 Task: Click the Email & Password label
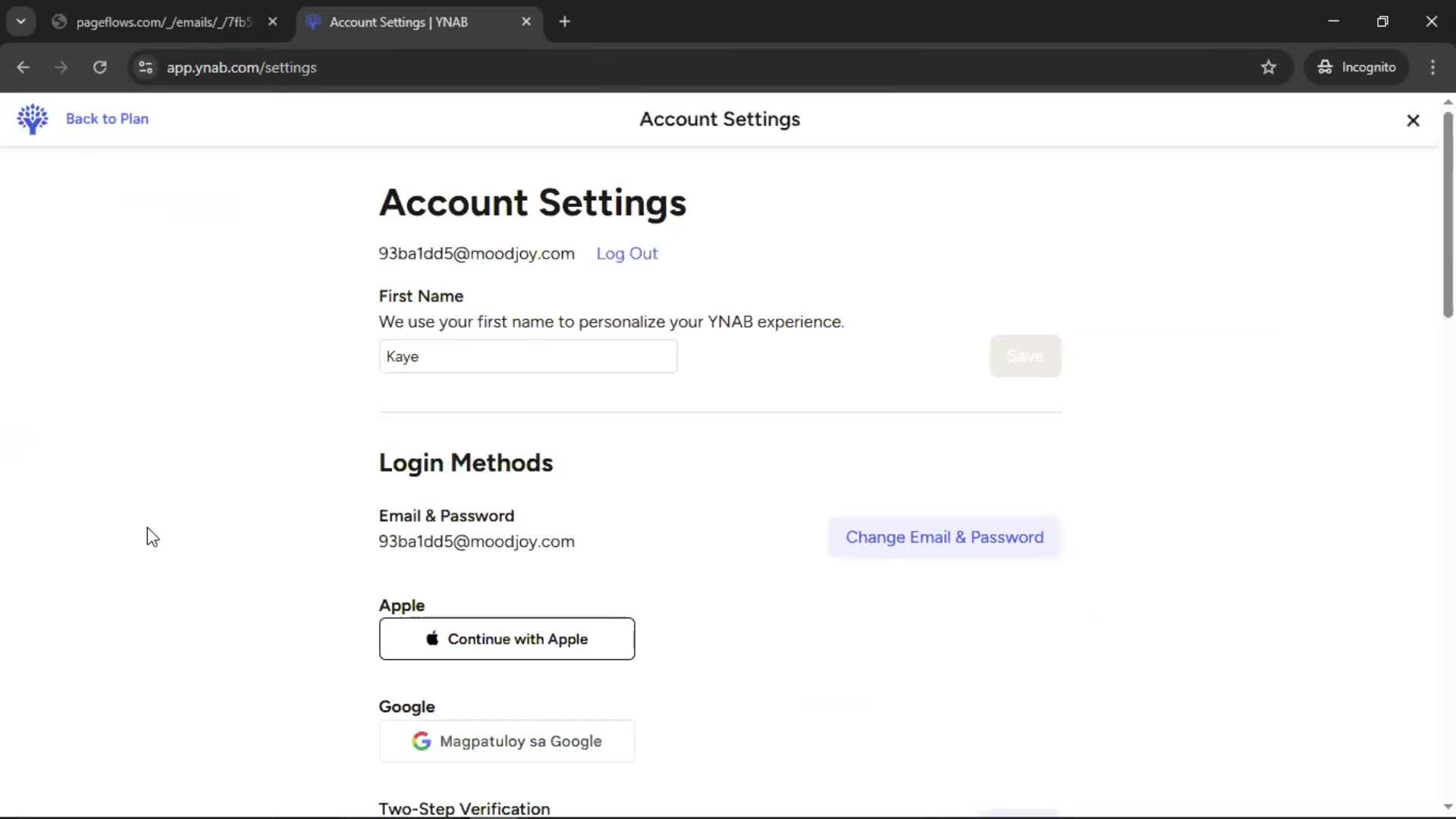446,516
